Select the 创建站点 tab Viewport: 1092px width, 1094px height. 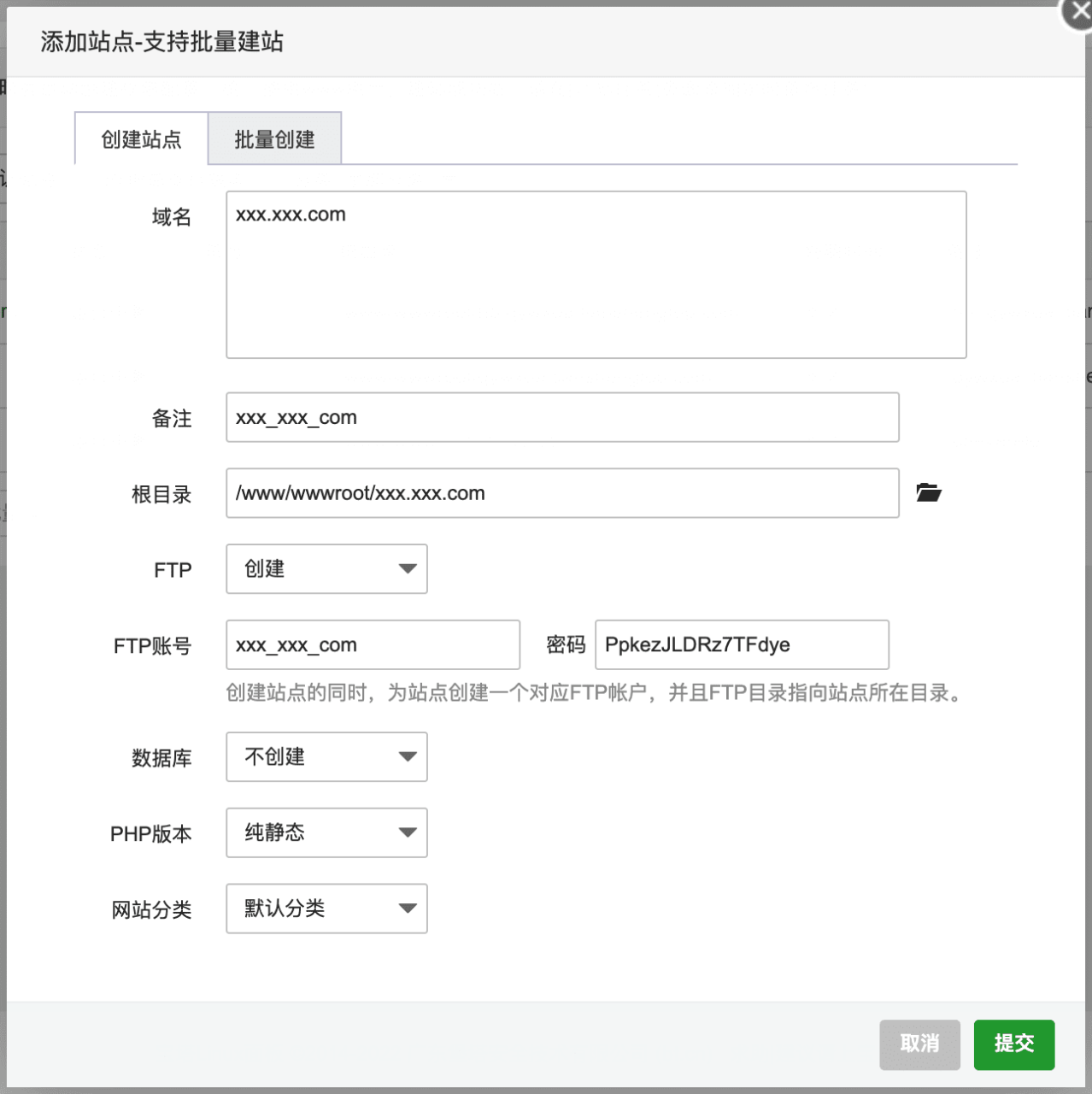141,138
